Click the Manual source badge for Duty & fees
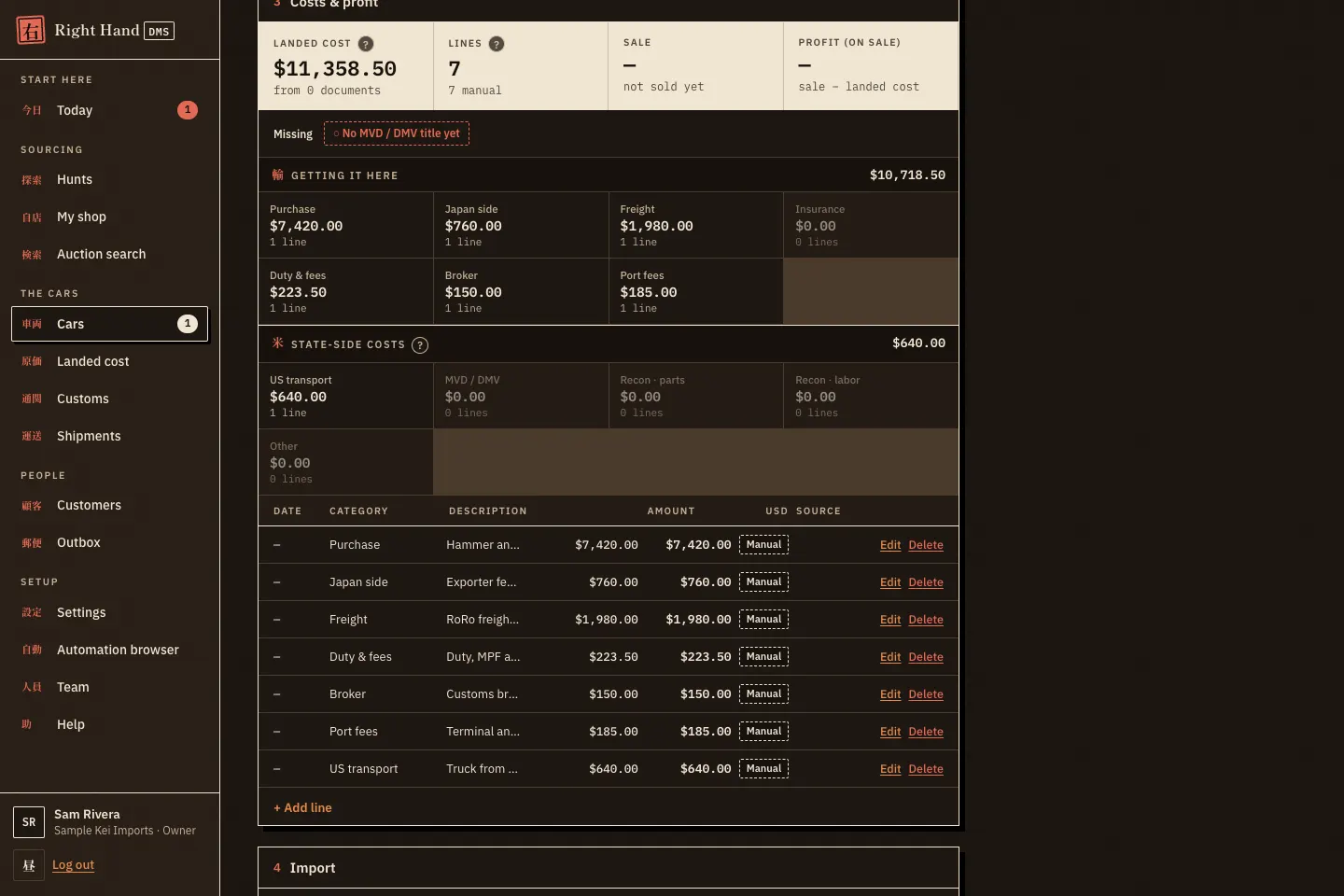 [x=763, y=657]
